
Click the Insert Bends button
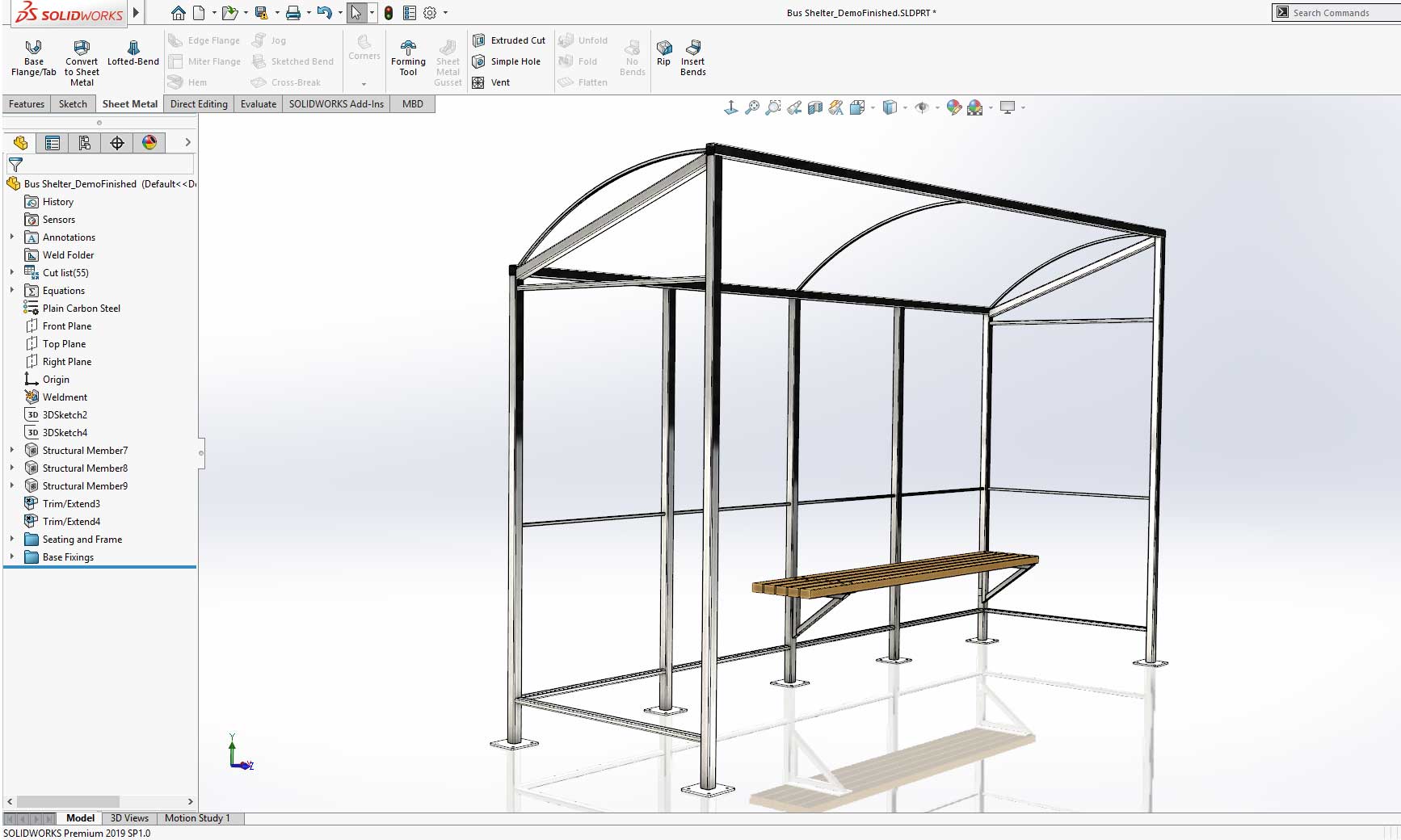692,58
